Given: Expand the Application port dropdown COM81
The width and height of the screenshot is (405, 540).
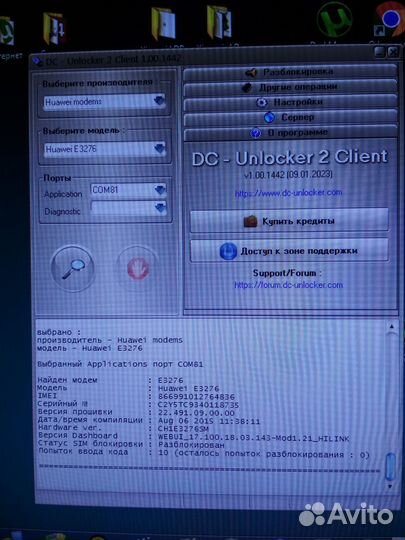Looking at the screenshot, I should point(160,190).
